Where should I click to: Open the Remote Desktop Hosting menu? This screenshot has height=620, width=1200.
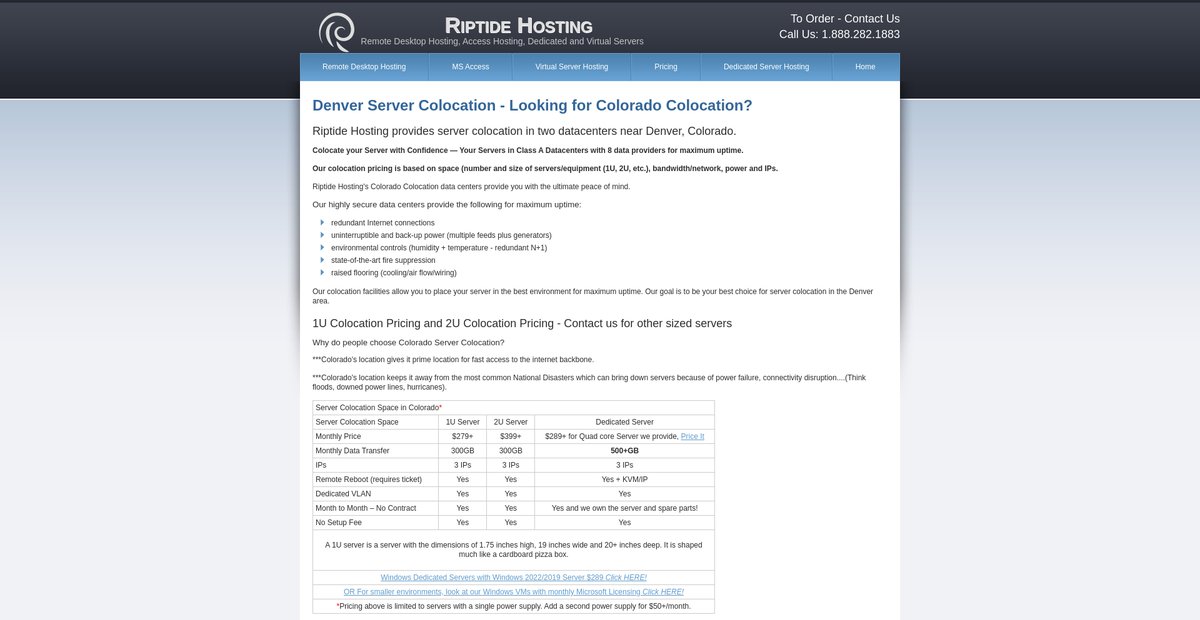tap(364, 67)
